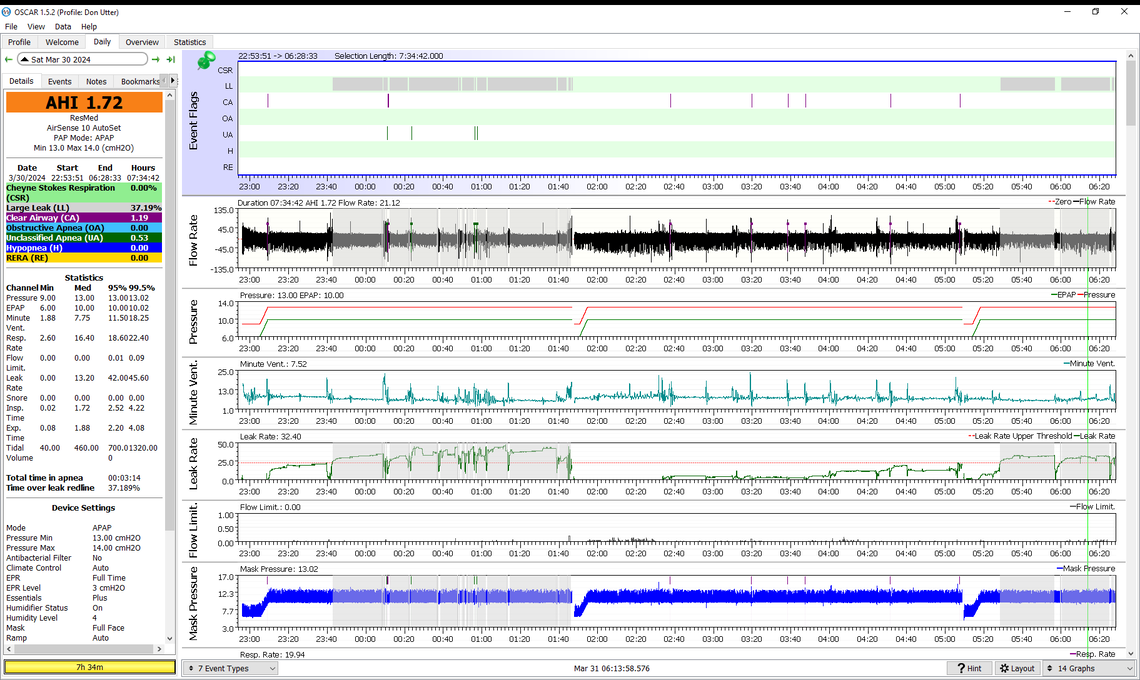The image size is (1140, 680).
Task: Click the Mask Full Face setting row
Action: point(84,628)
